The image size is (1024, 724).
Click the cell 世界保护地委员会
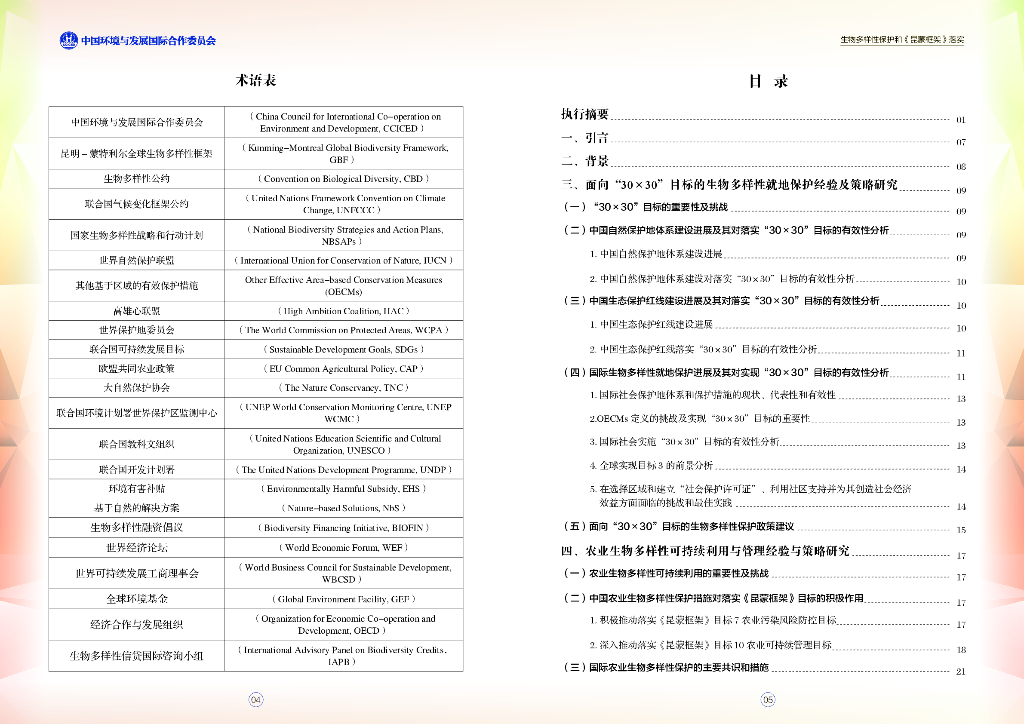click(x=136, y=330)
